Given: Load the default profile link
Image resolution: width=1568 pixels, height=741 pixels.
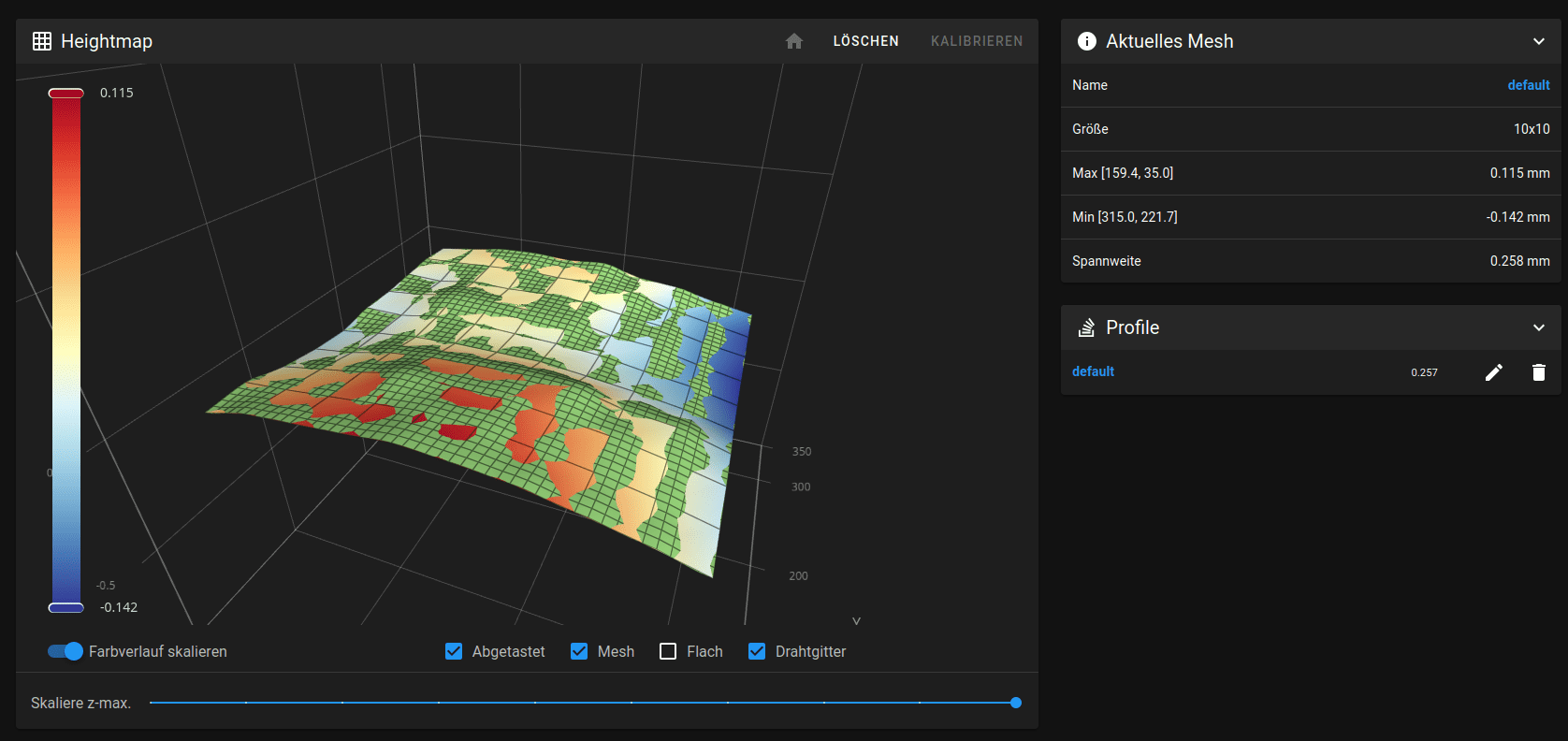Looking at the screenshot, I should pos(1093,371).
